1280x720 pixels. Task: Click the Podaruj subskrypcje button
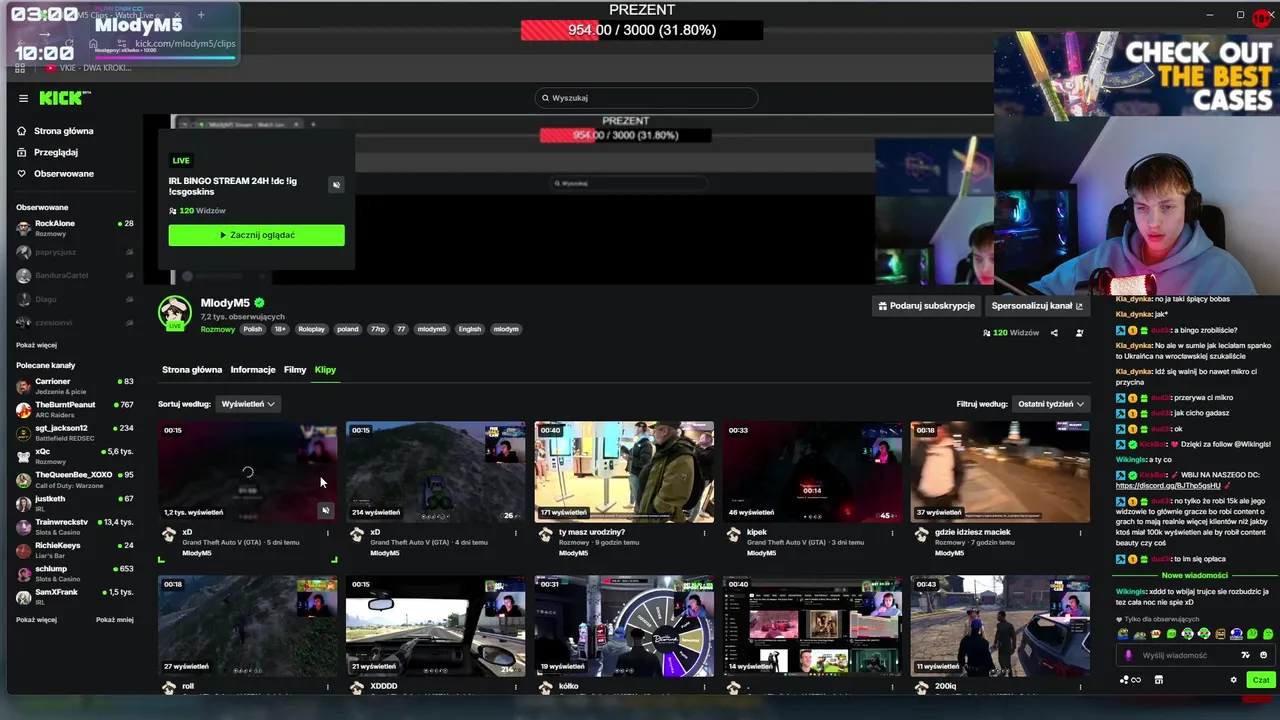926,306
